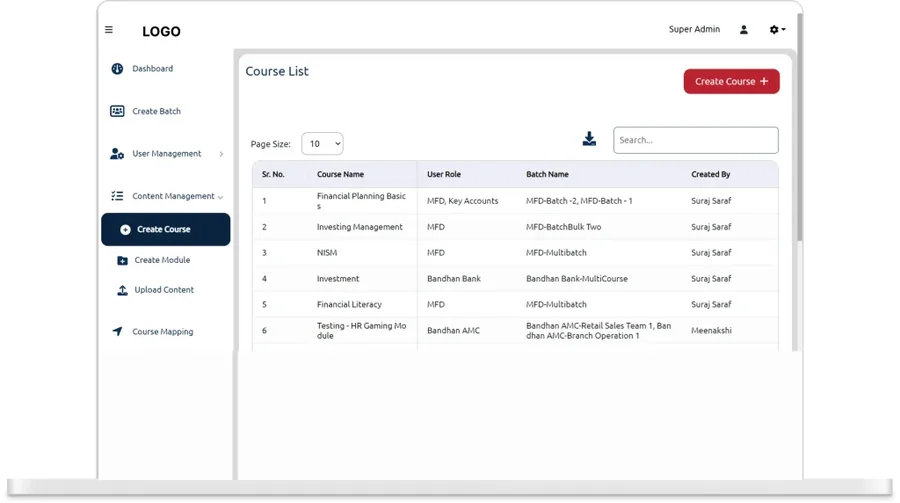Toggle the hamburger menu icon
This screenshot has width=900, height=503.
pyautogui.click(x=108, y=29)
